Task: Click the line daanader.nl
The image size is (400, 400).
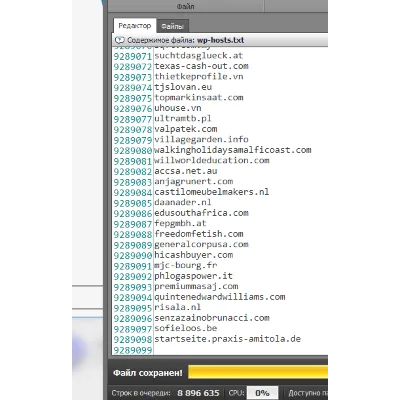Action: pos(183,202)
